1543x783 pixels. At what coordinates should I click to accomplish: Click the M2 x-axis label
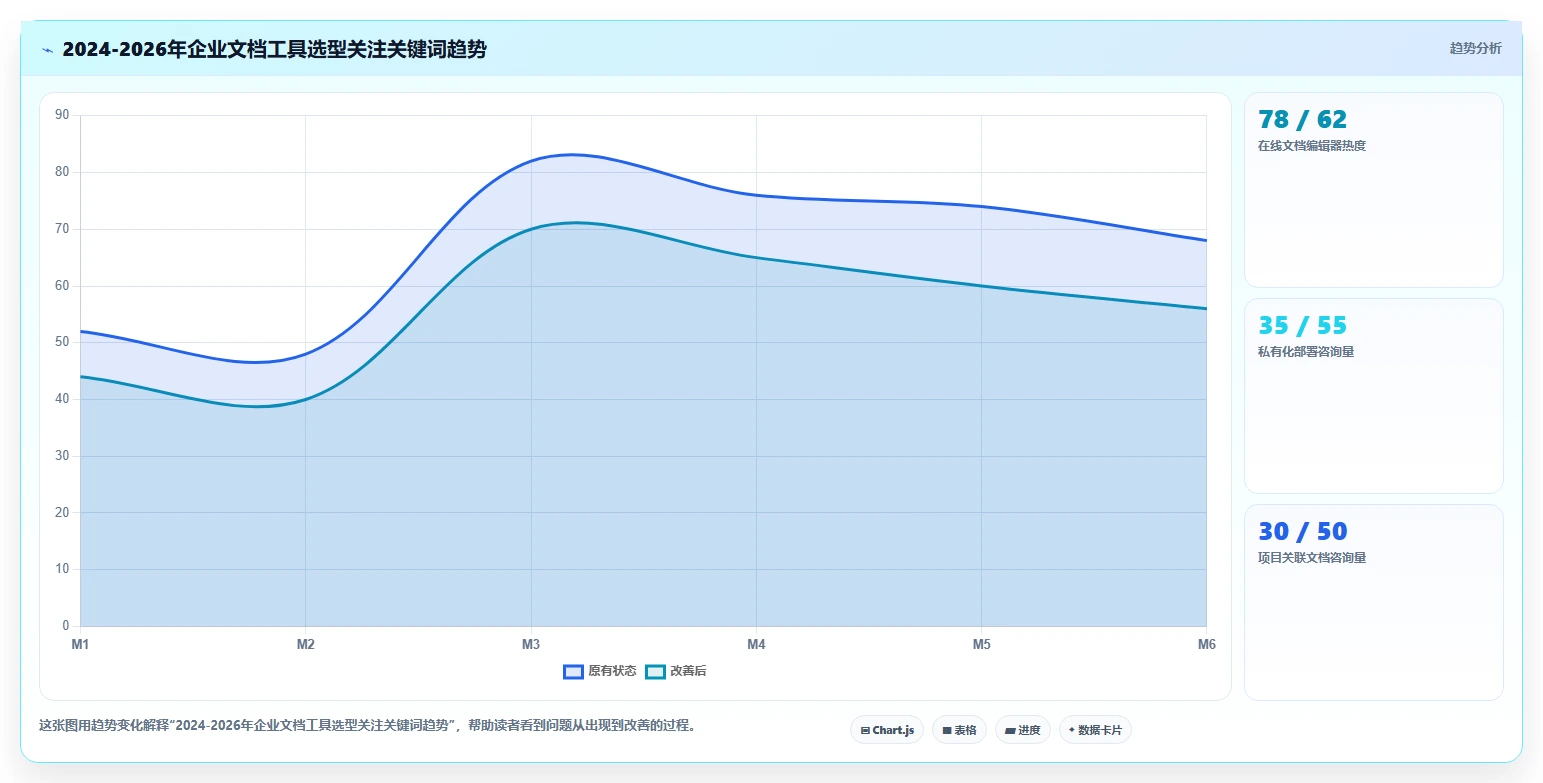click(x=306, y=645)
